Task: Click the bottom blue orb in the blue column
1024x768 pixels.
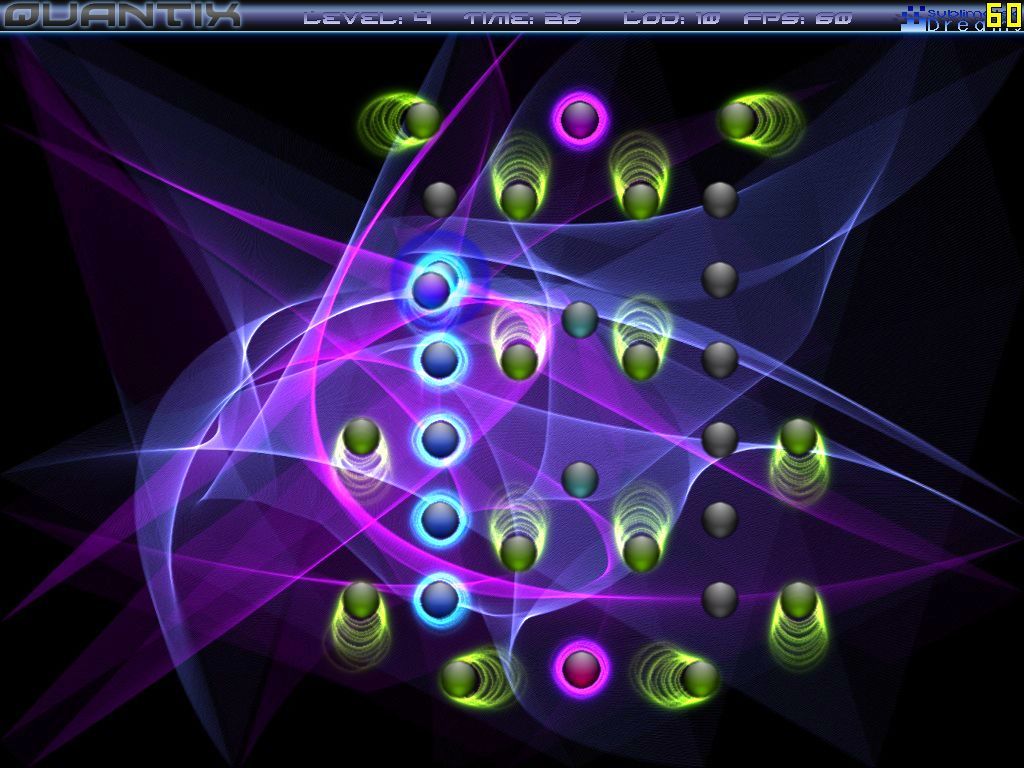Action: (440, 600)
